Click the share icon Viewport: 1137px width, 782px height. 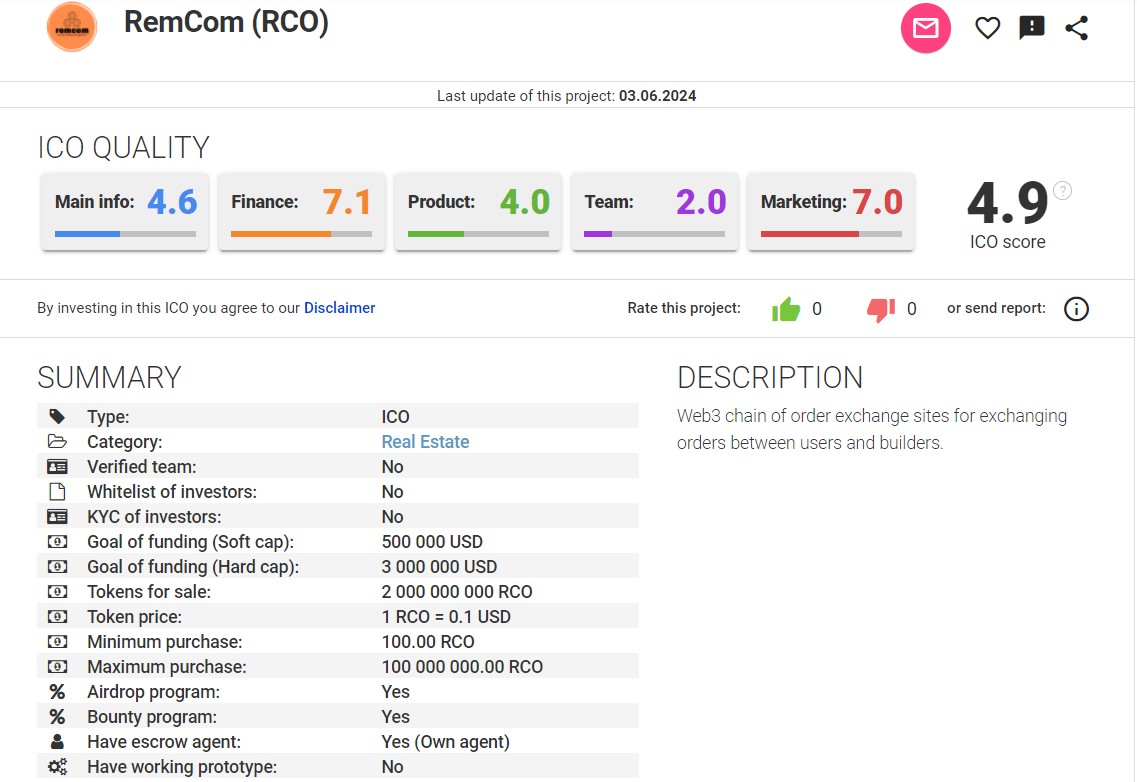click(1076, 28)
